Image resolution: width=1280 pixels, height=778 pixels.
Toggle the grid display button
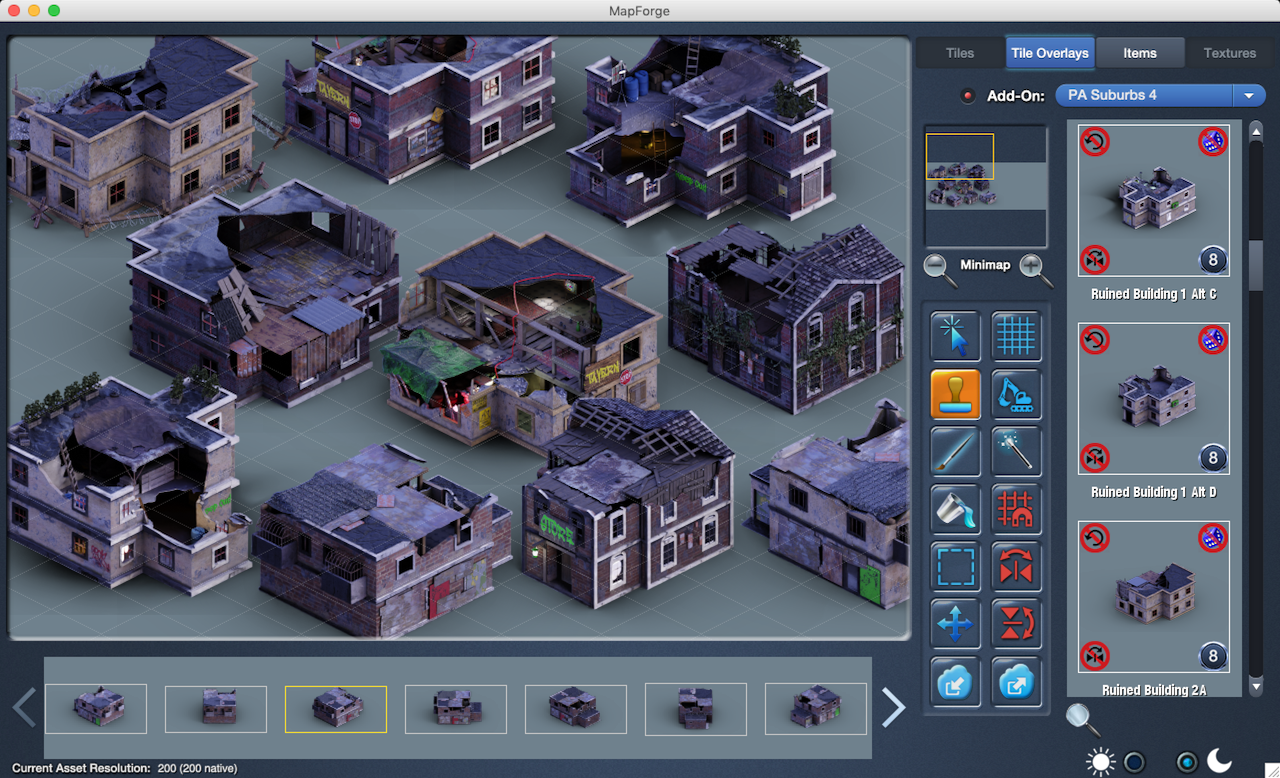(1017, 336)
